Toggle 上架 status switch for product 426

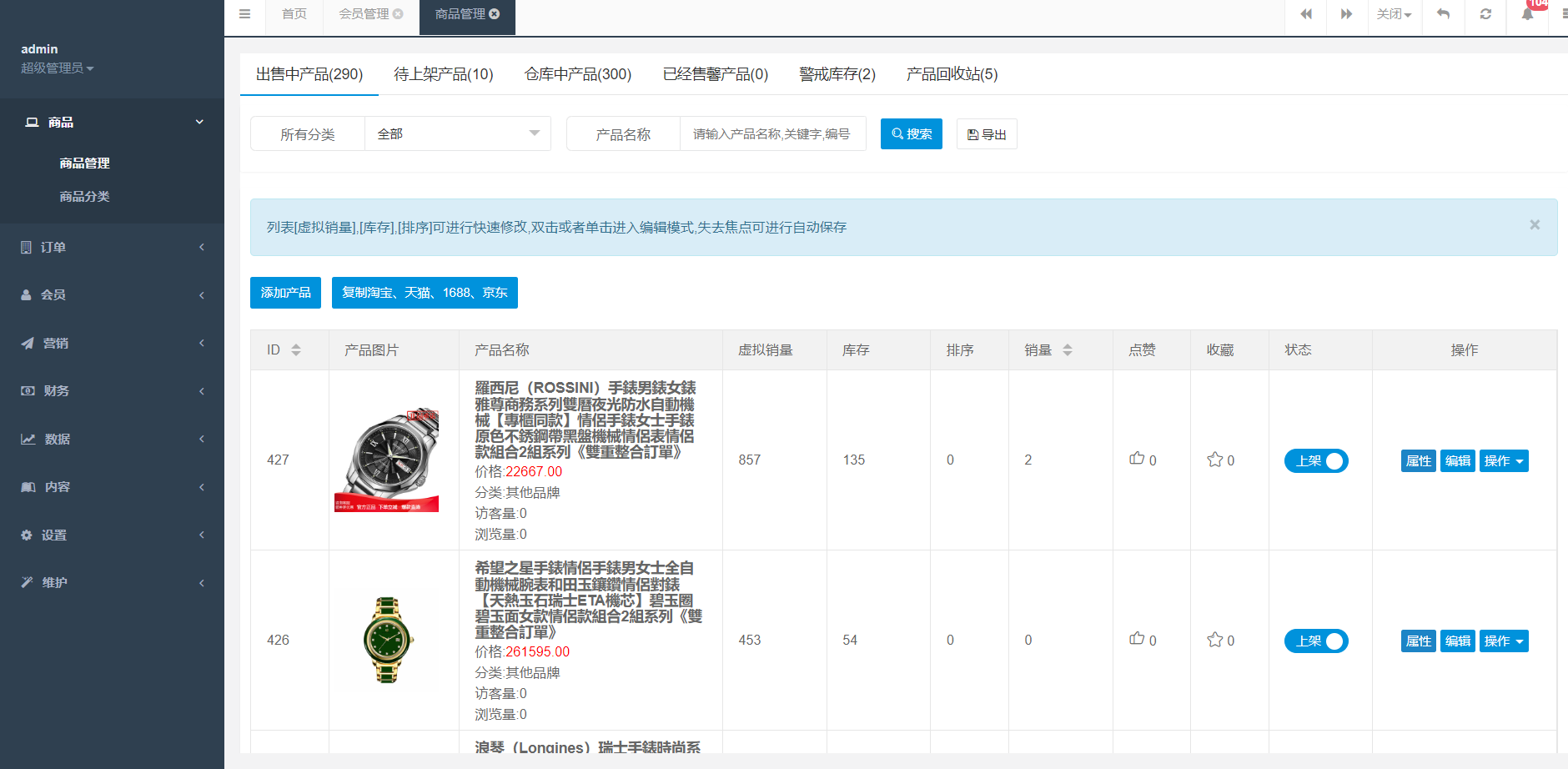pyautogui.click(x=1316, y=641)
